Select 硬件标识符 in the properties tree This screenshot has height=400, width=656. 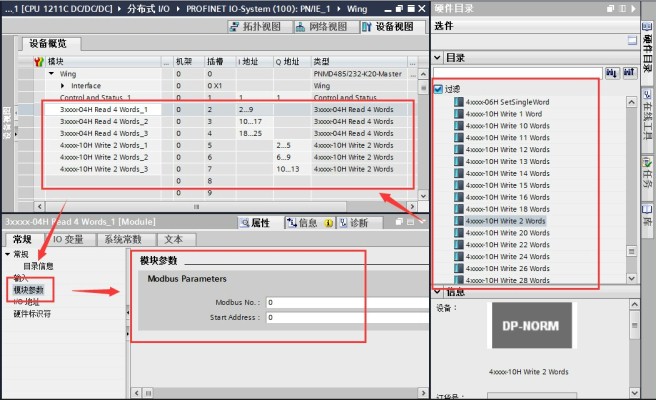32,313
